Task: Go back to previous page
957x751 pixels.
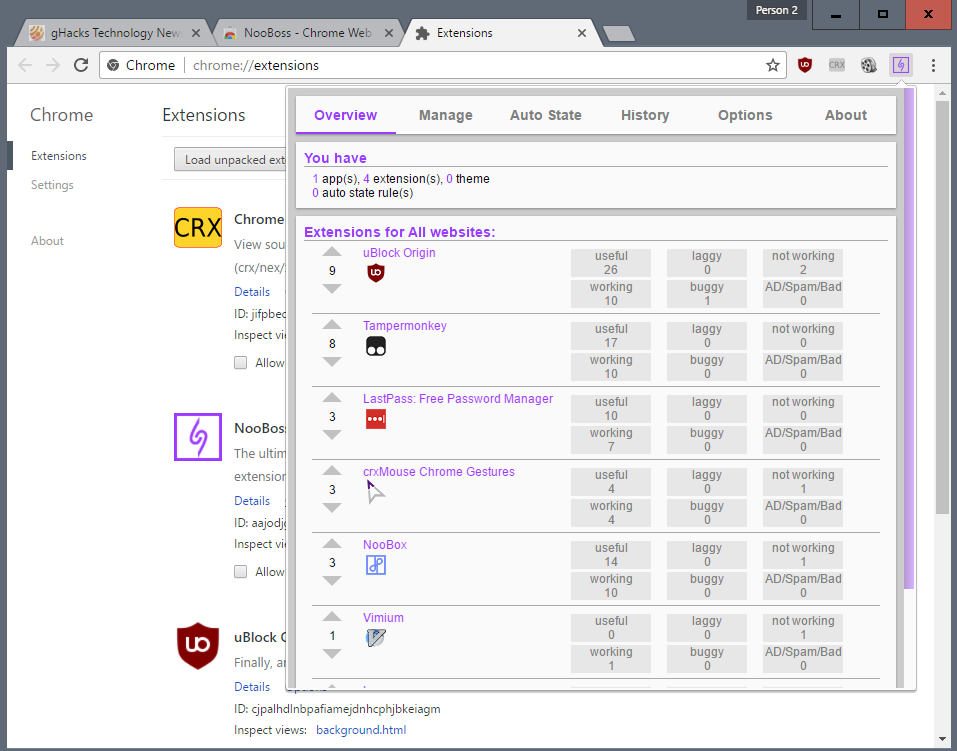Action: (25, 65)
